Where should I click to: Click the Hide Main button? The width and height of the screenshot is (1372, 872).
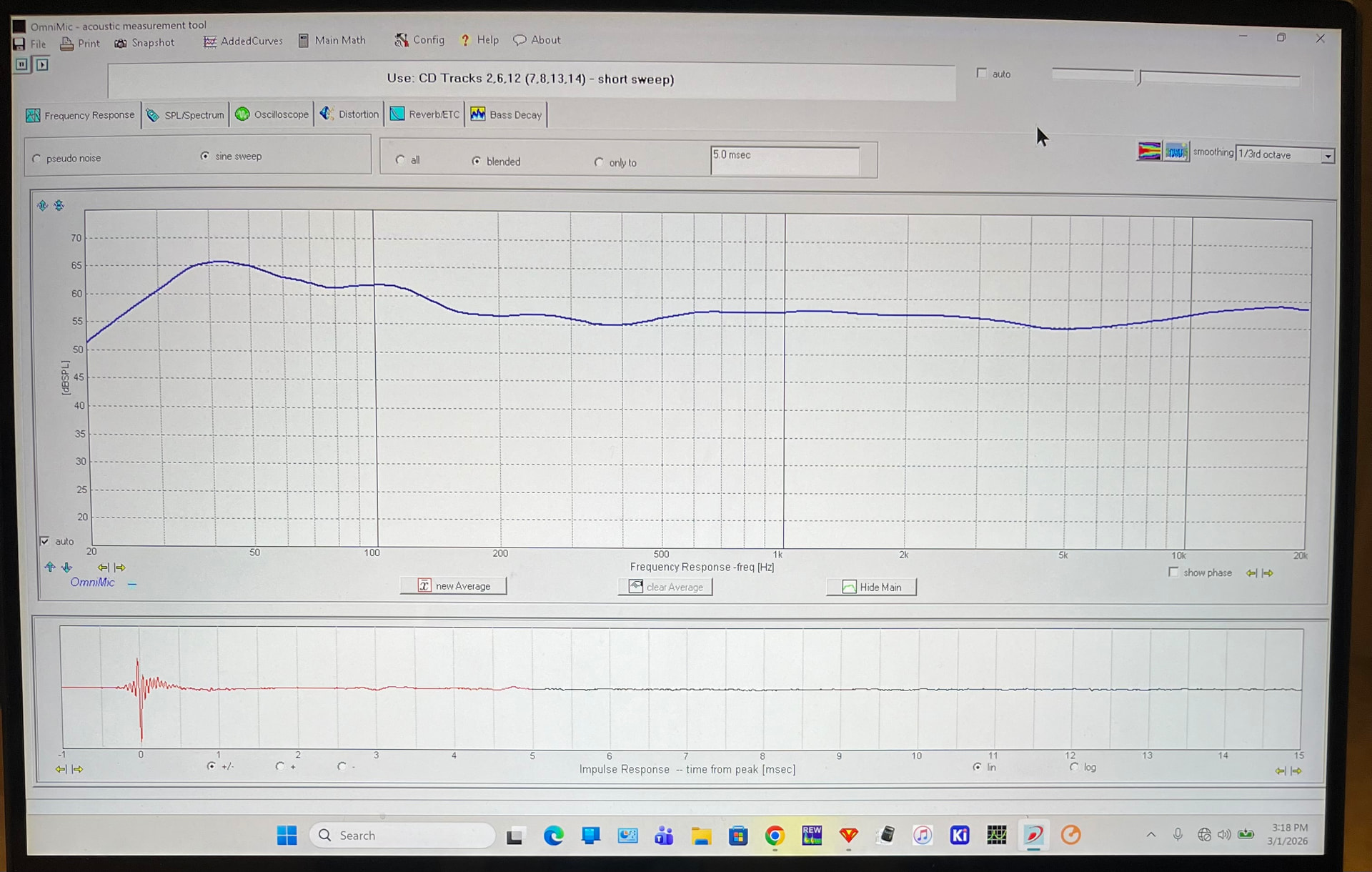pyautogui.click(x=871, y=588)
